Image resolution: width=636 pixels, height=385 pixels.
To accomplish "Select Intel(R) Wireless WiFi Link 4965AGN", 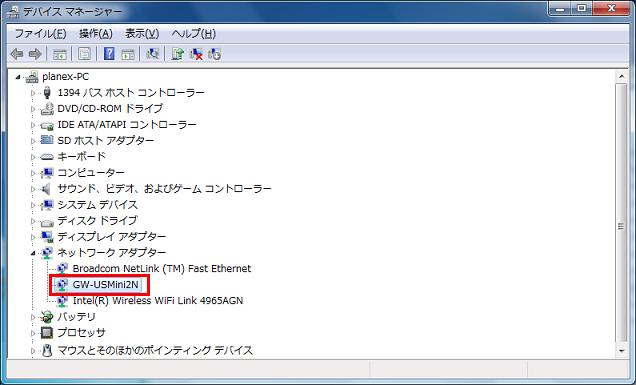I will (x=158, y=301).
